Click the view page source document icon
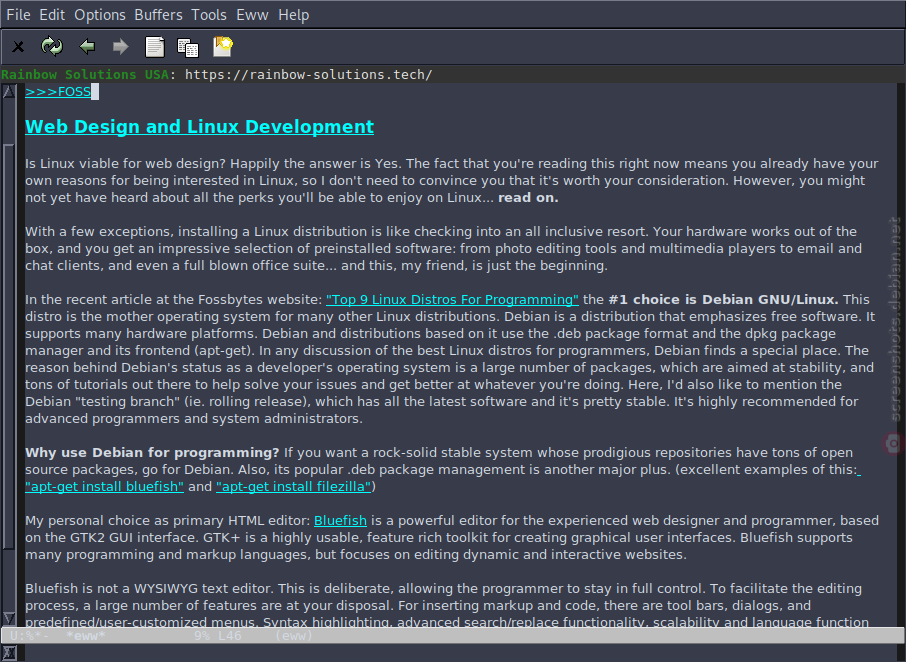 [154, 47]
